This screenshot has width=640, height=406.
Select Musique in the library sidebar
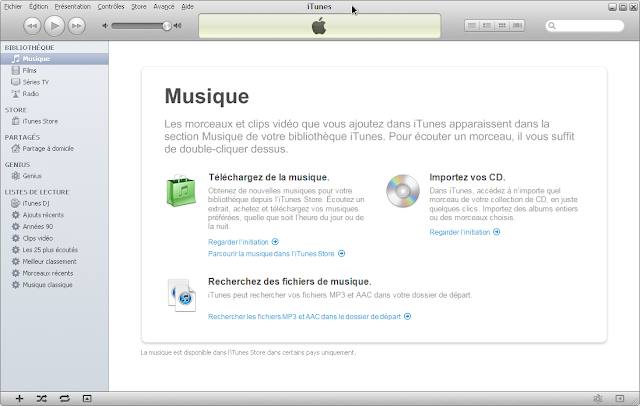[x=54, y=59]
